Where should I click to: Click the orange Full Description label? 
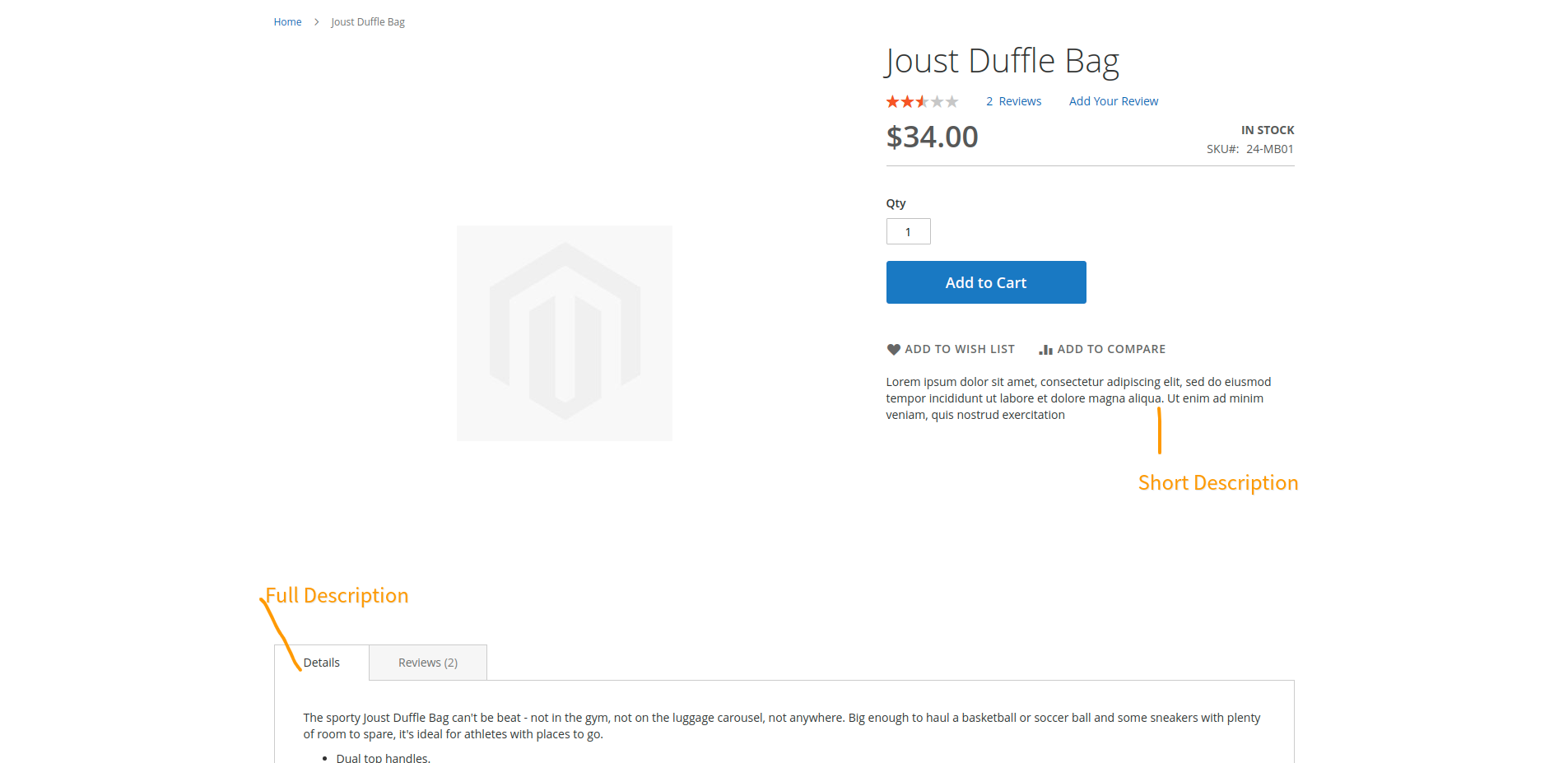point(337,596)
